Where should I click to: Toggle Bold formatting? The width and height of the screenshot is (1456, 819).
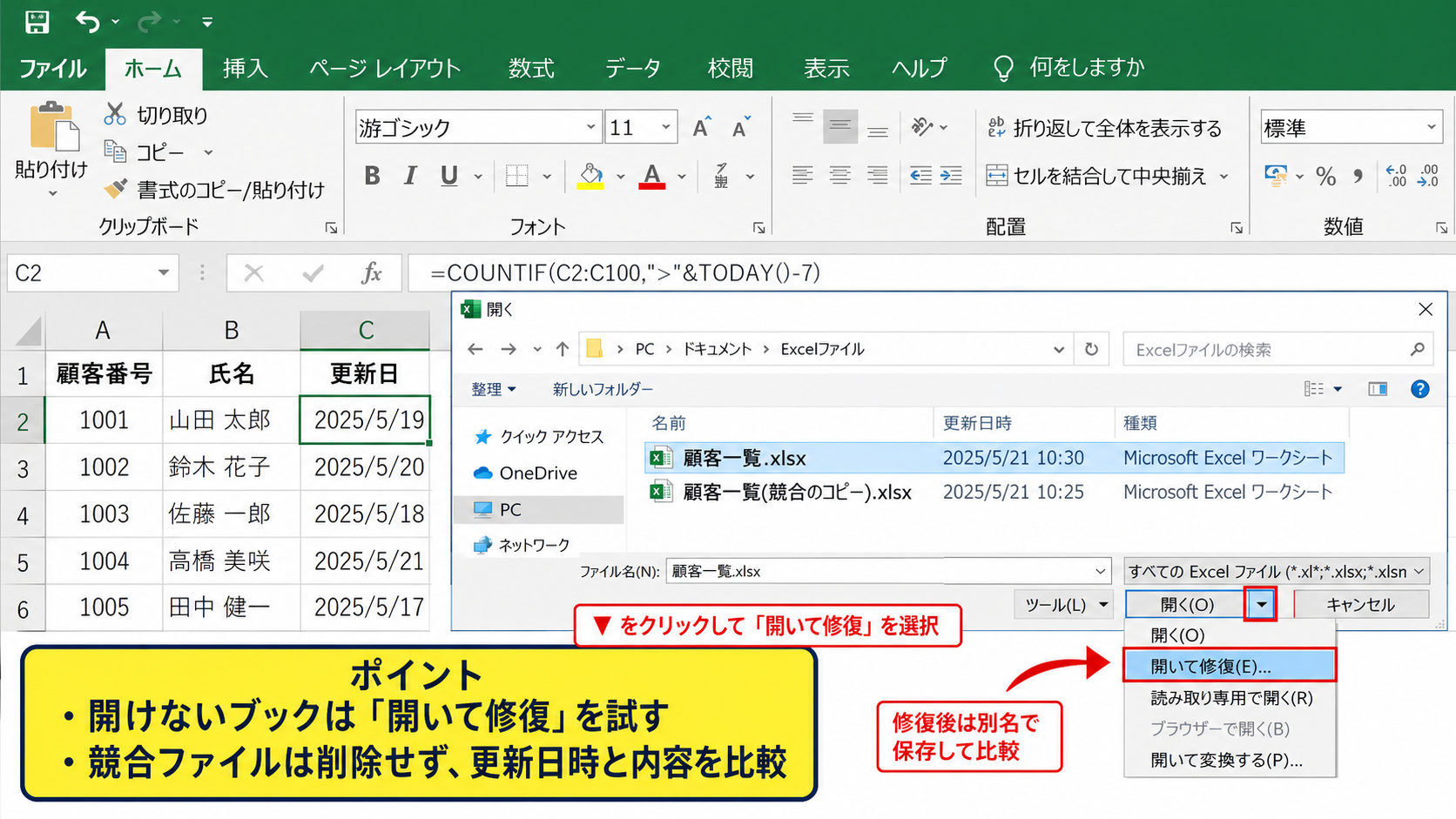pos(372,176)
